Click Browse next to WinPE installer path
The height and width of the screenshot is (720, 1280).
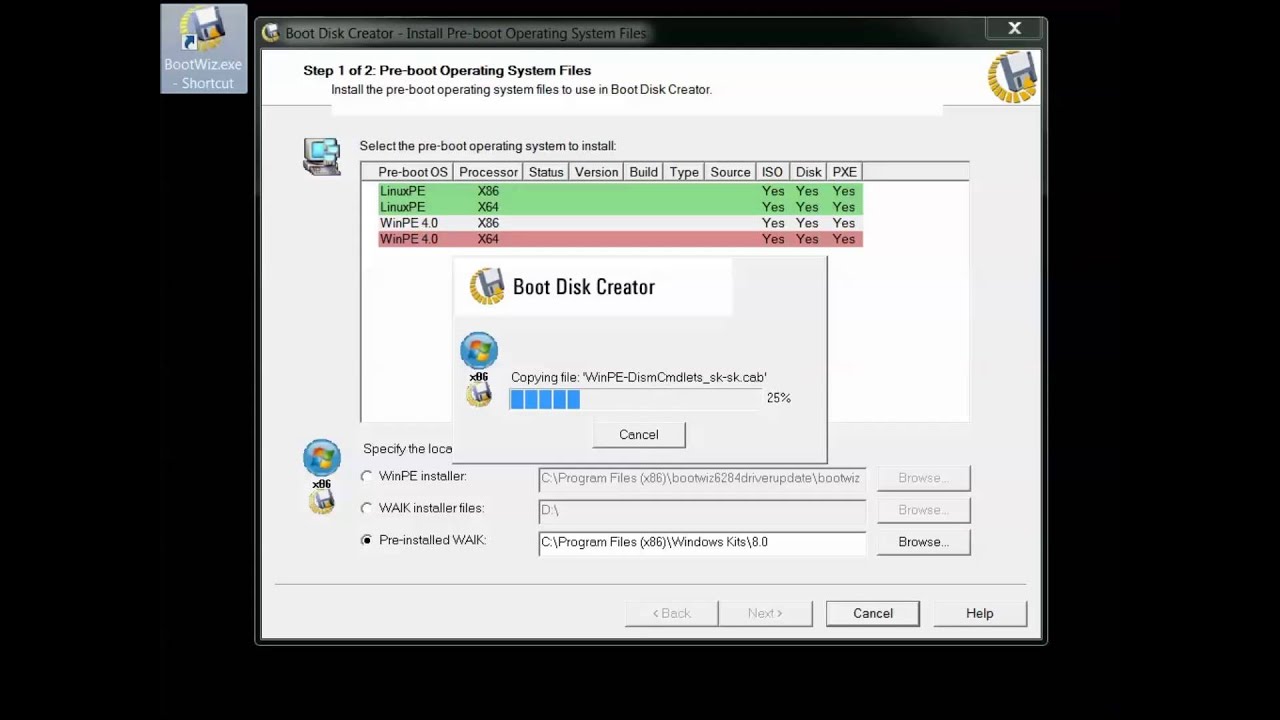pos(923,478)
